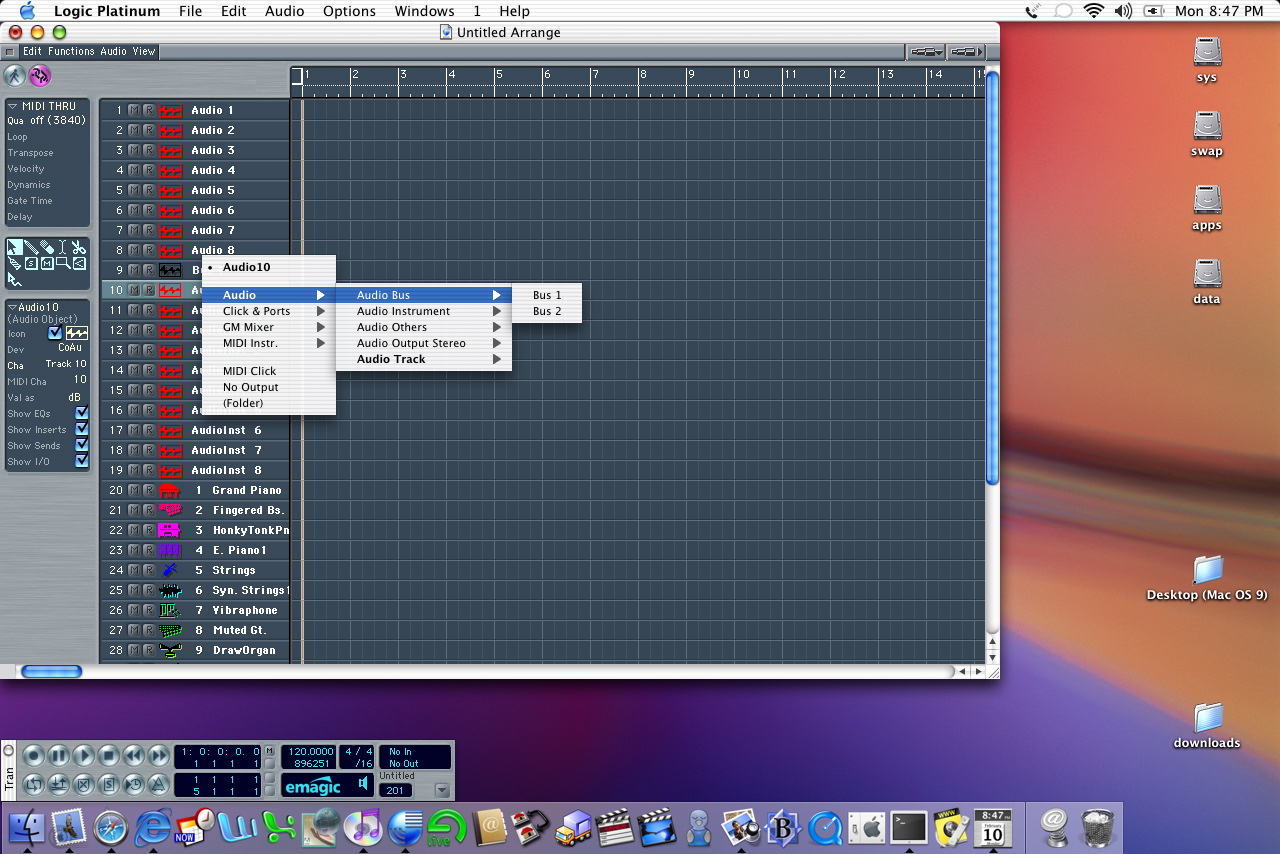Uncheck the Show EQs checkbox
The width and height of the screenshot is (1280, 854).
(x=82, y=413)
